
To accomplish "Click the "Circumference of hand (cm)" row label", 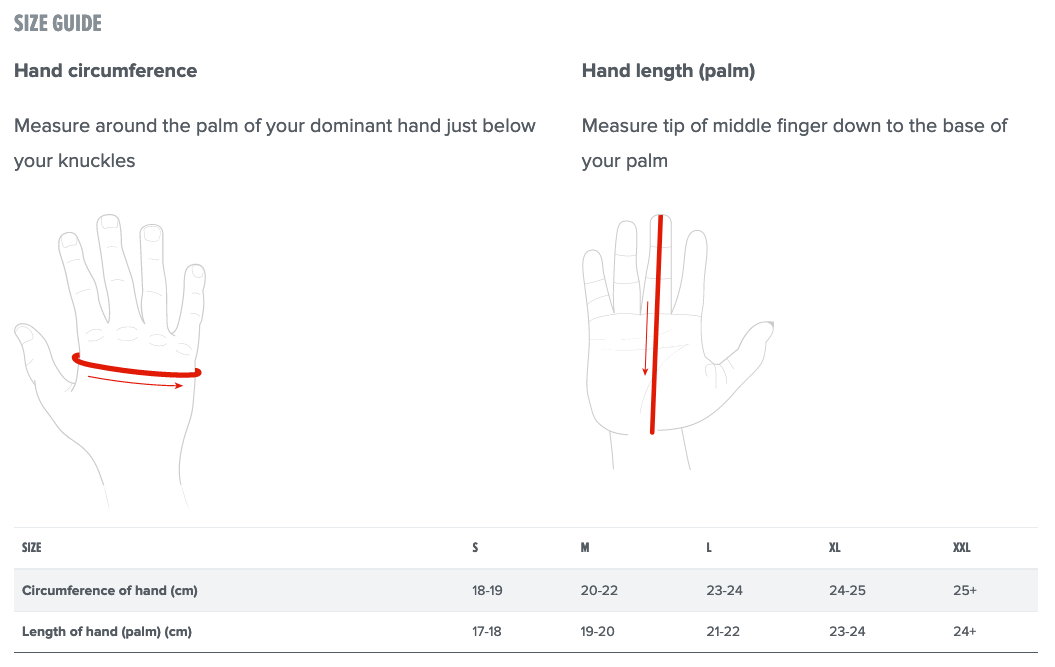I will coord(110,590).
